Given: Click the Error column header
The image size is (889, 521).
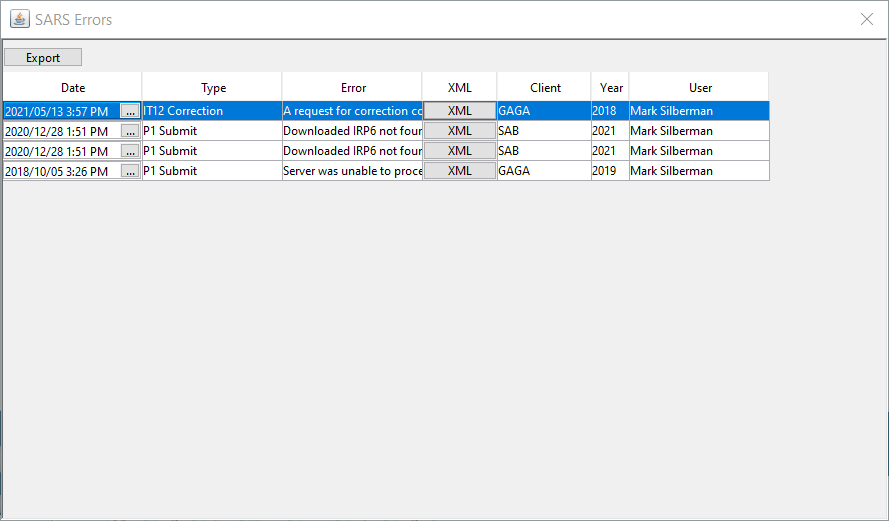Looking at the screenshot, I should (353, 88).
